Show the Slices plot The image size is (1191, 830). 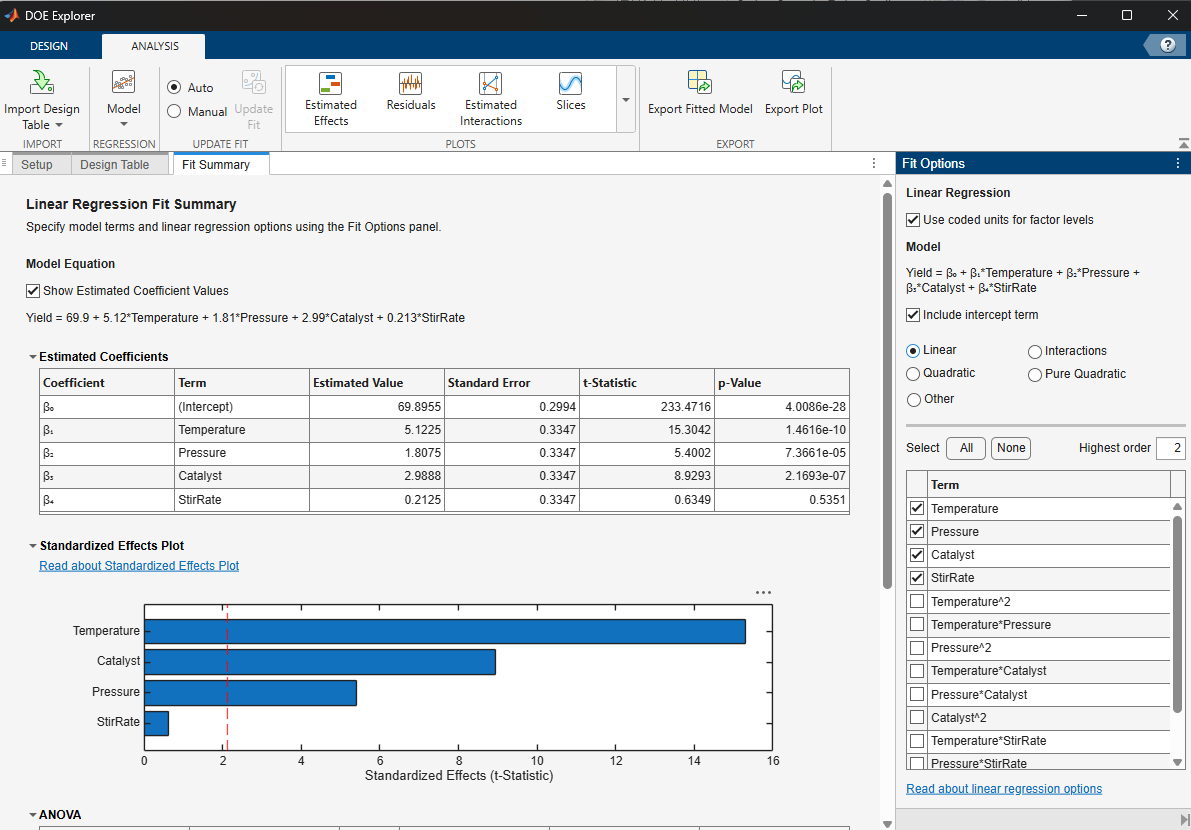coord(570,93)
